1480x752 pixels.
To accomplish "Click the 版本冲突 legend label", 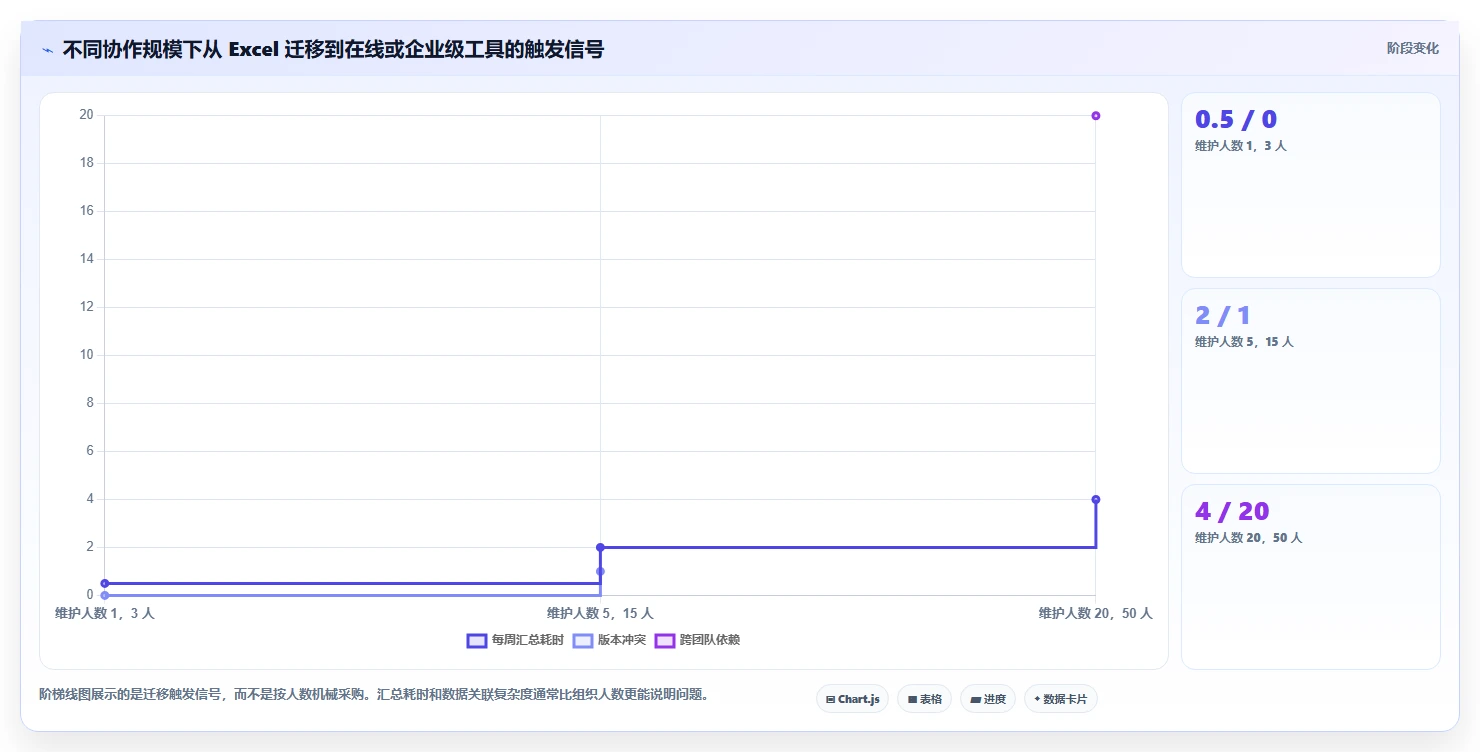I will pyautogui.click(x=622, y=641).
